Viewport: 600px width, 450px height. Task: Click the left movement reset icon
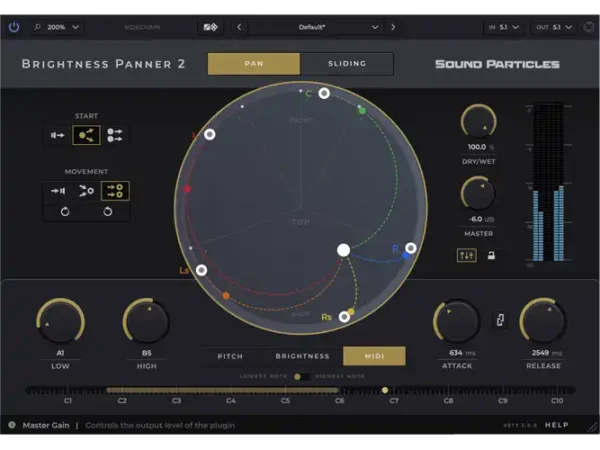(65, 211)
